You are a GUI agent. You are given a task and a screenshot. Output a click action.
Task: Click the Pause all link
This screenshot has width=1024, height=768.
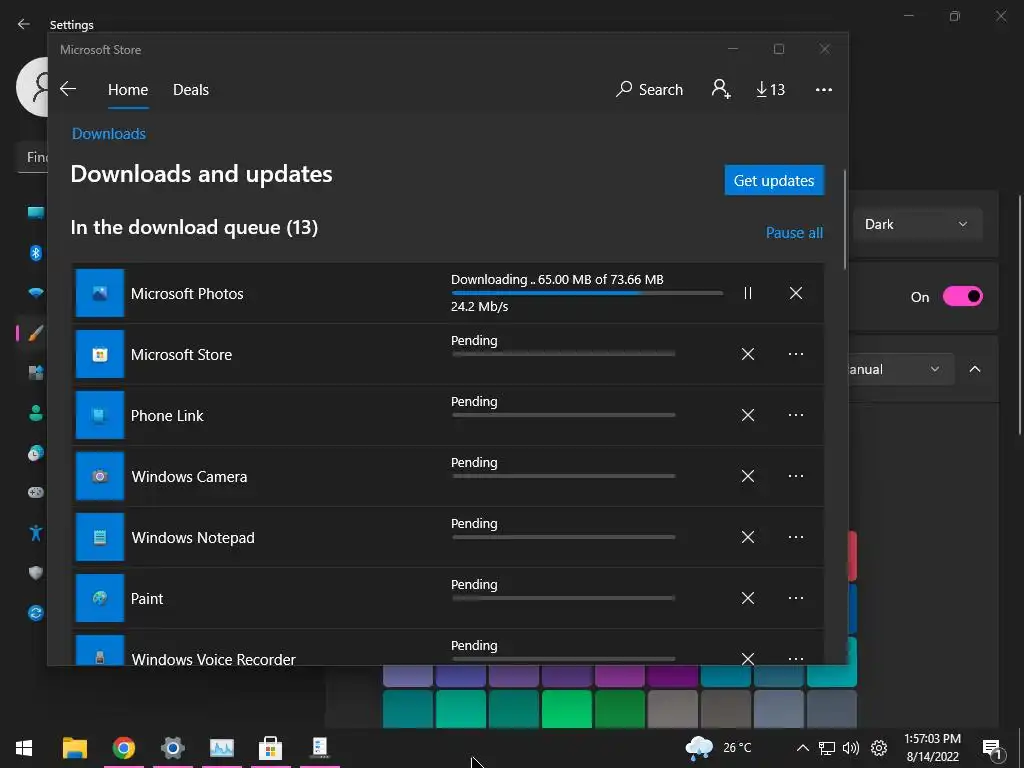pyautogui.click(x=794, y=232)
